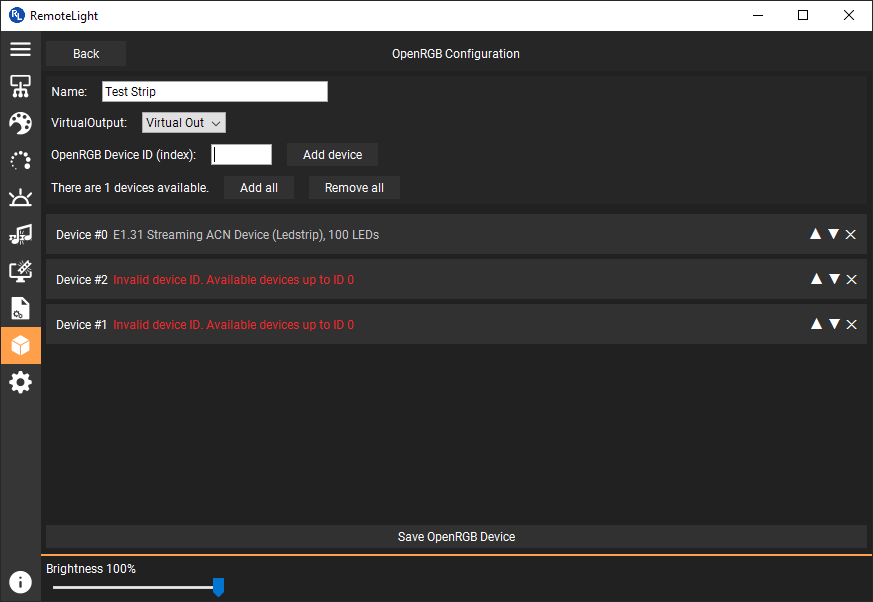Screen dimensions: 873x602
Task: Move Device #1 down
Action: point(835,324)
